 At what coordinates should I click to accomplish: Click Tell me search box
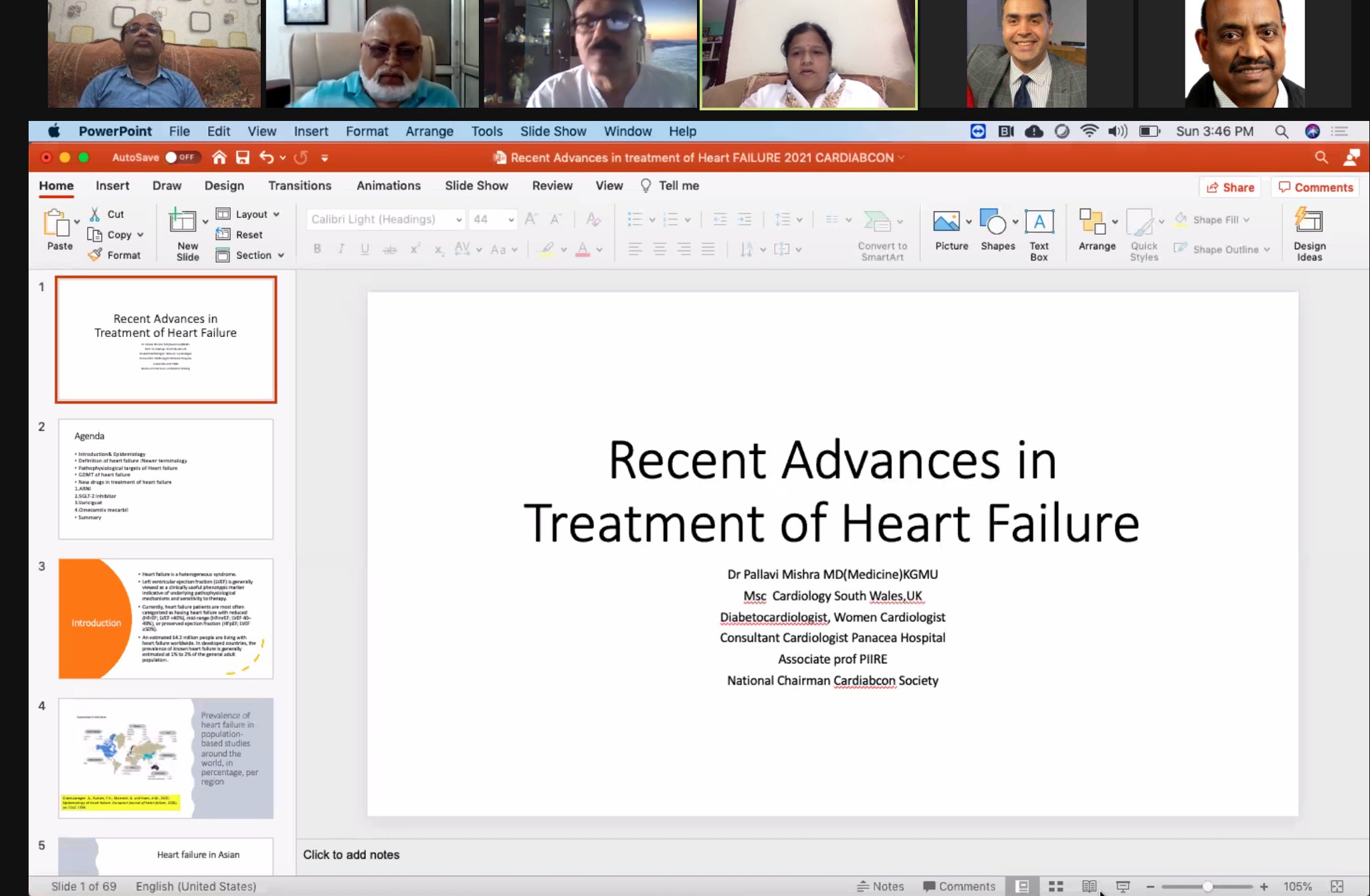[670, 186]
